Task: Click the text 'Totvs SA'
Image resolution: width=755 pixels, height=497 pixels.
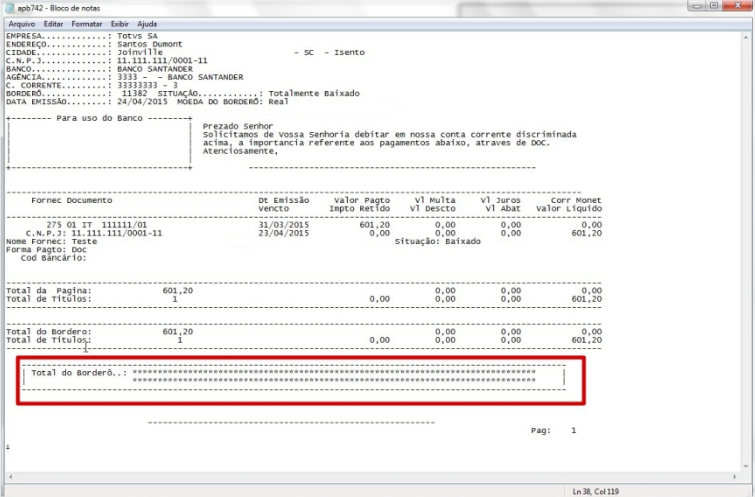Action: (x=137, y=36)
